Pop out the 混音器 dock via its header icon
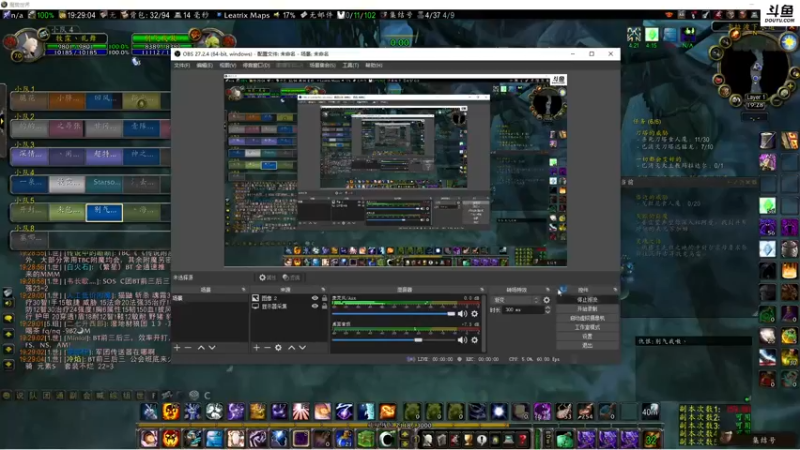The height and width of the screenshot is (450, 800). coord(482,290)
